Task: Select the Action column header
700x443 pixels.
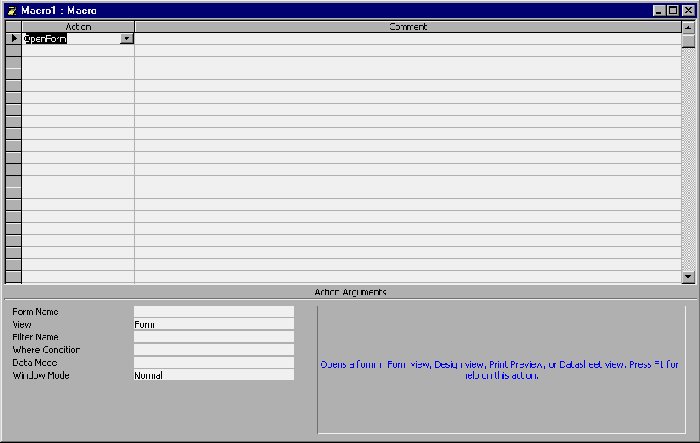Action: 78,27
